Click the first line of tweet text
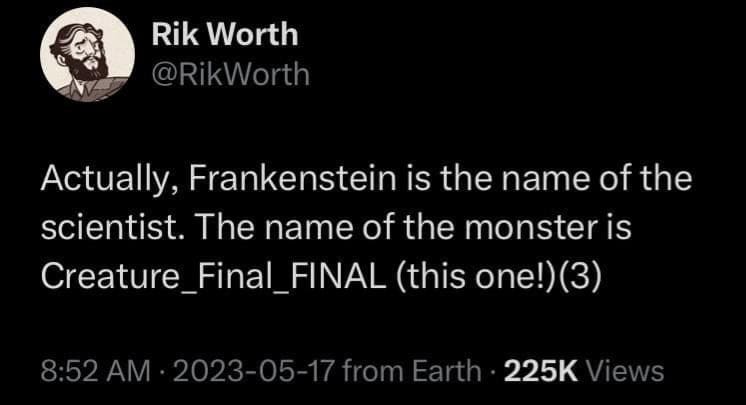746x405 pixels. point(366,184)
